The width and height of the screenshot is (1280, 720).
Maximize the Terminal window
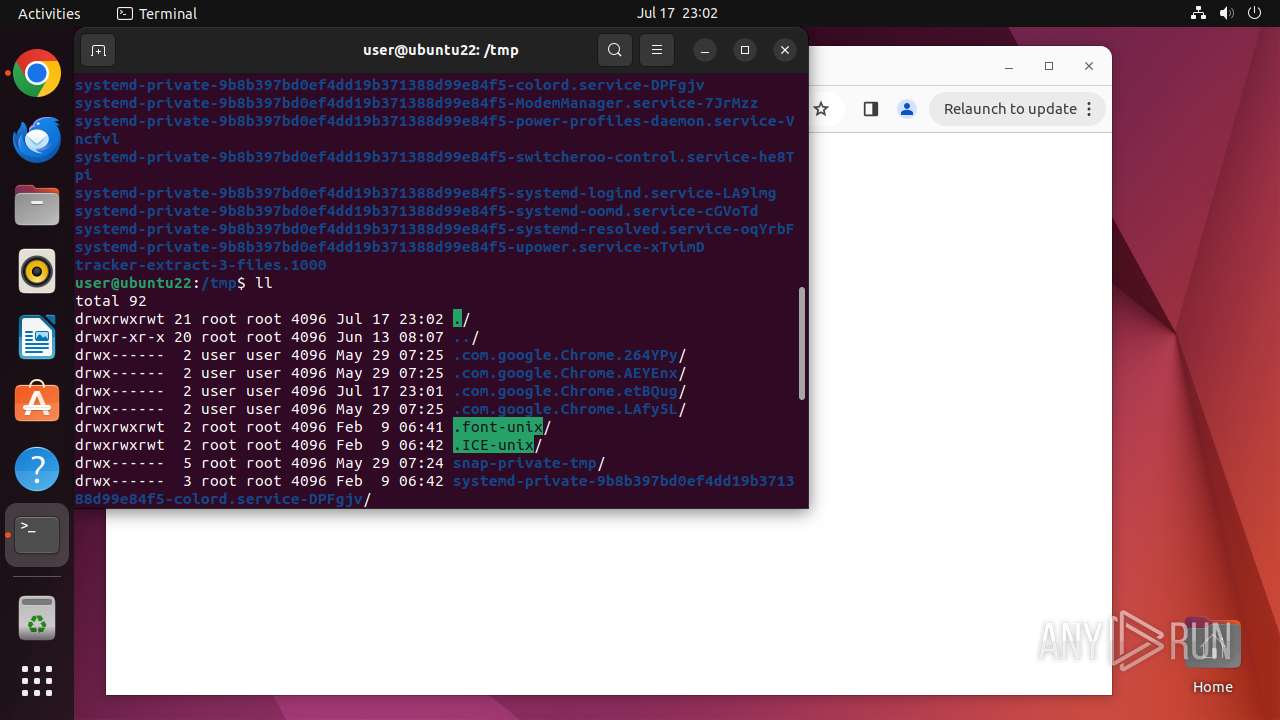pyautogui.click(x=745, y=50)
